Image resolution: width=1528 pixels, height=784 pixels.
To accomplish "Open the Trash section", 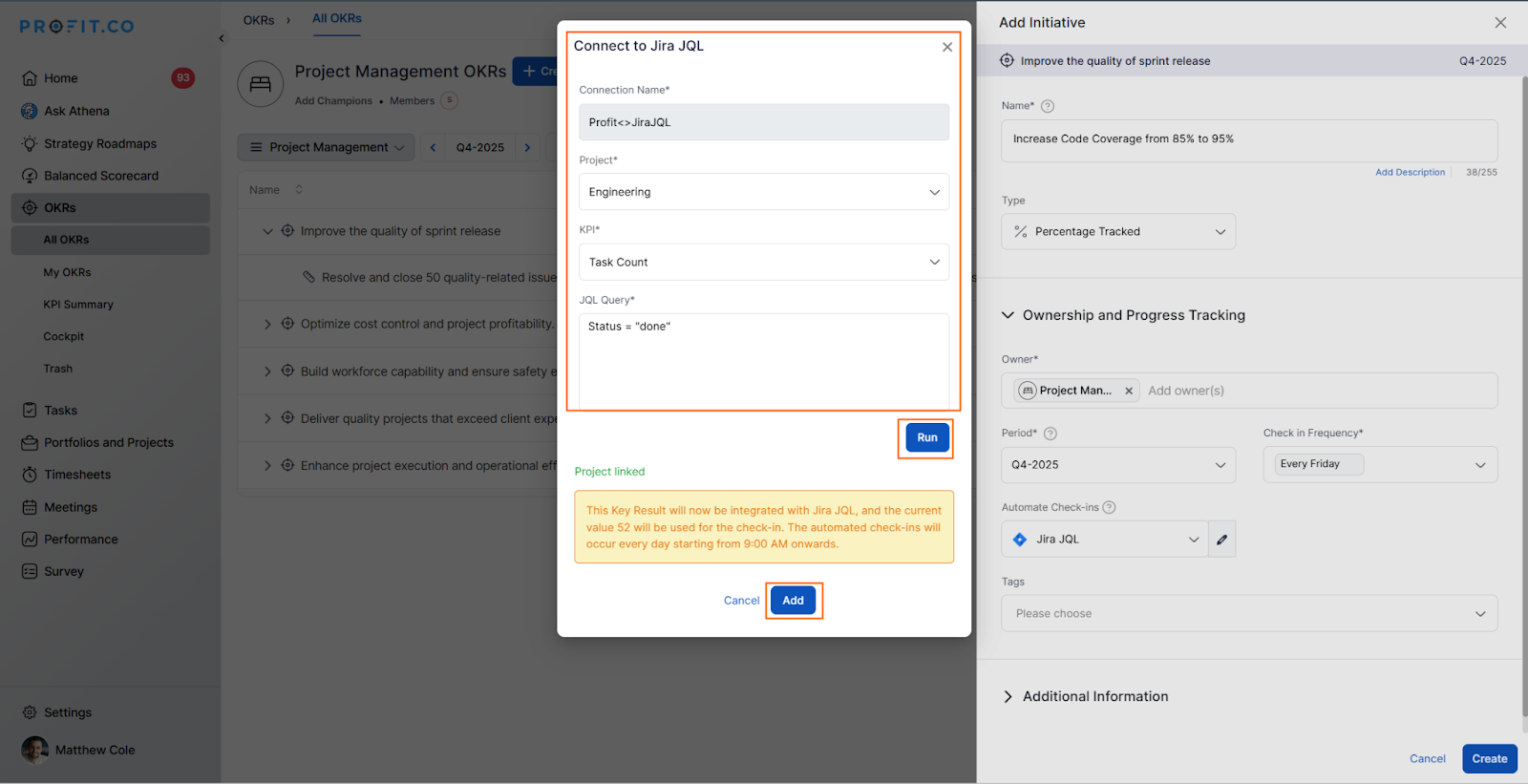I will [x=58, y=369].
